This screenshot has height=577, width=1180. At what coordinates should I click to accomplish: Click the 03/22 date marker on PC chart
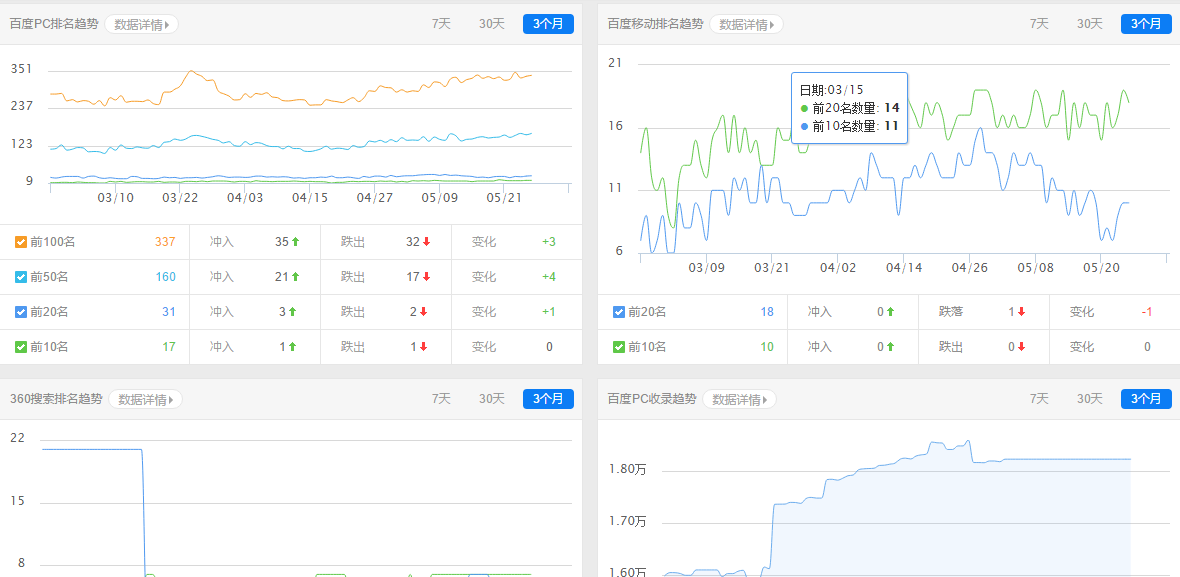(x=180, y=197)
